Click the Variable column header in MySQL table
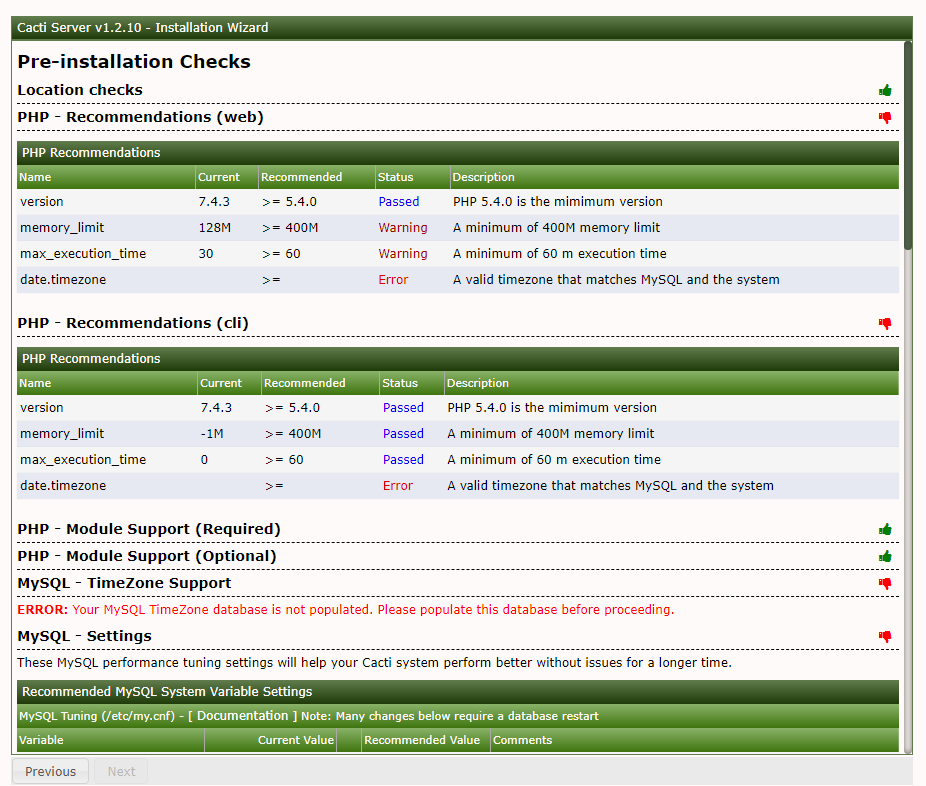This screenshot has width=926, height=786. [110, 740]
